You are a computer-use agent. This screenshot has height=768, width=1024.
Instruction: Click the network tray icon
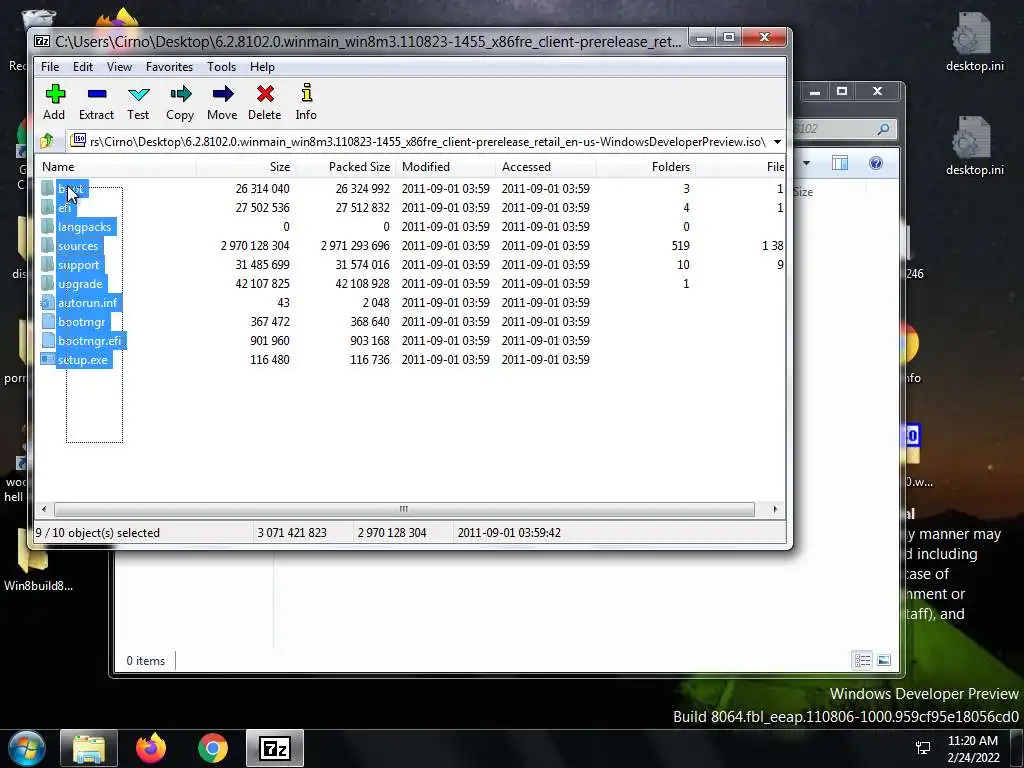click(923, 748)
